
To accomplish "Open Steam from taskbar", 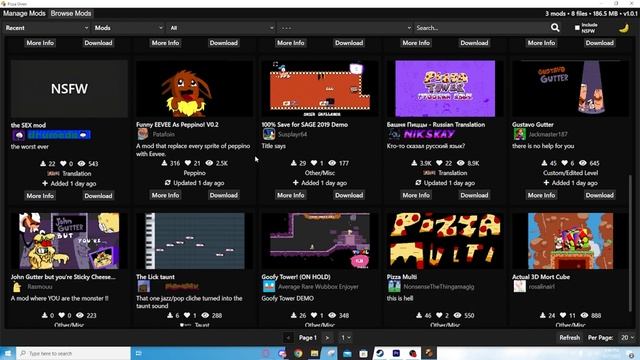I will (x=380, y=353).
